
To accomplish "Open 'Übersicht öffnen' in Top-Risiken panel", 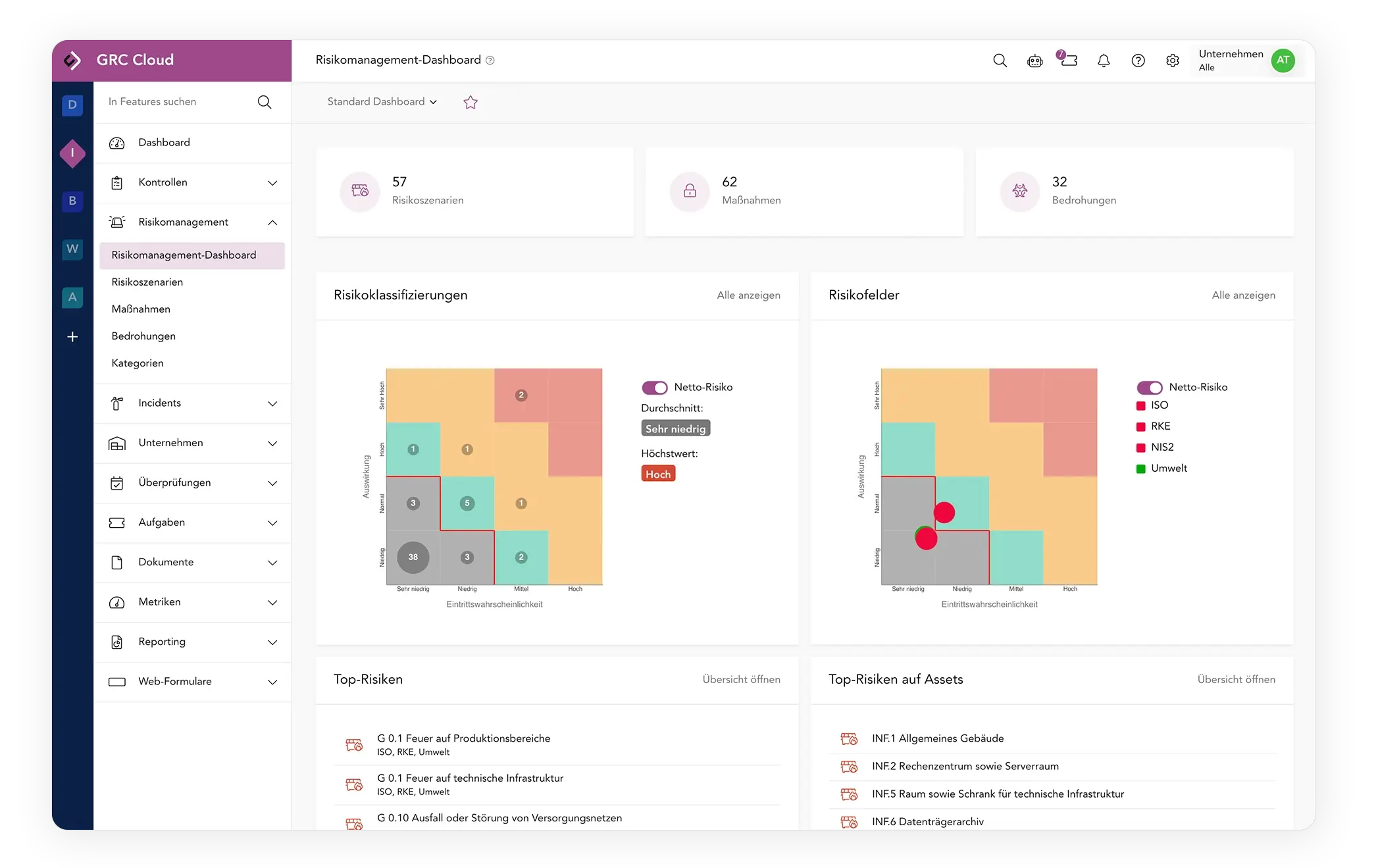I will pos(741,679).
